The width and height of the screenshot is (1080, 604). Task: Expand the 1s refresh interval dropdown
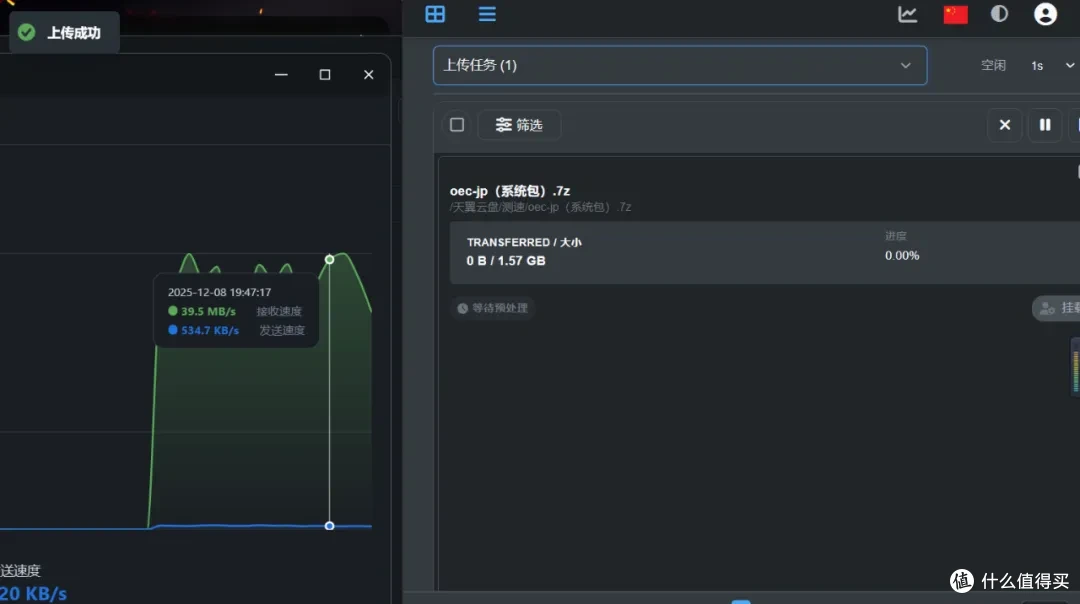1052,65
